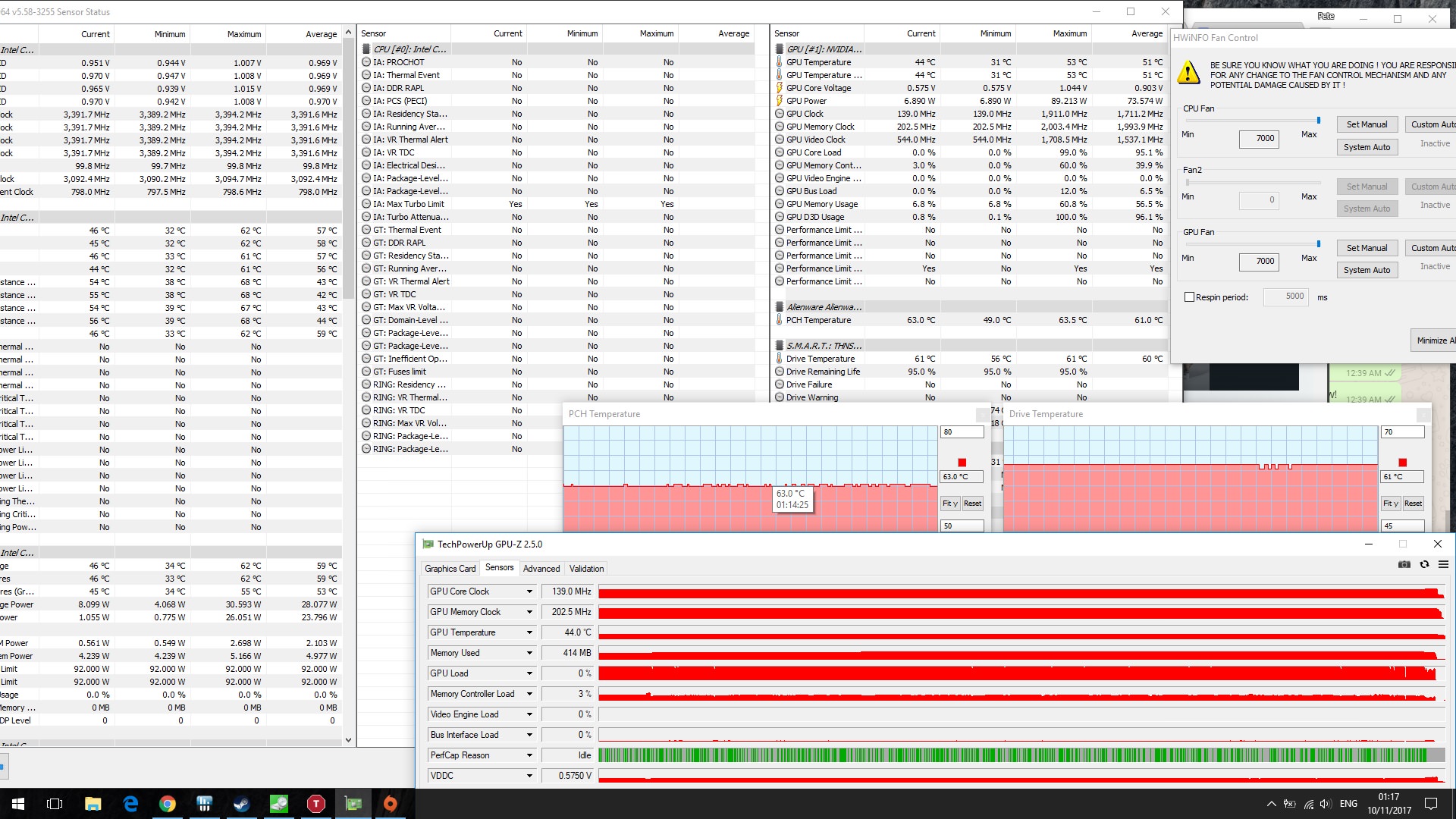
Task: Click GPU Power lightning bolt icon
Action: pyautogui.click(x=779, y=101)
